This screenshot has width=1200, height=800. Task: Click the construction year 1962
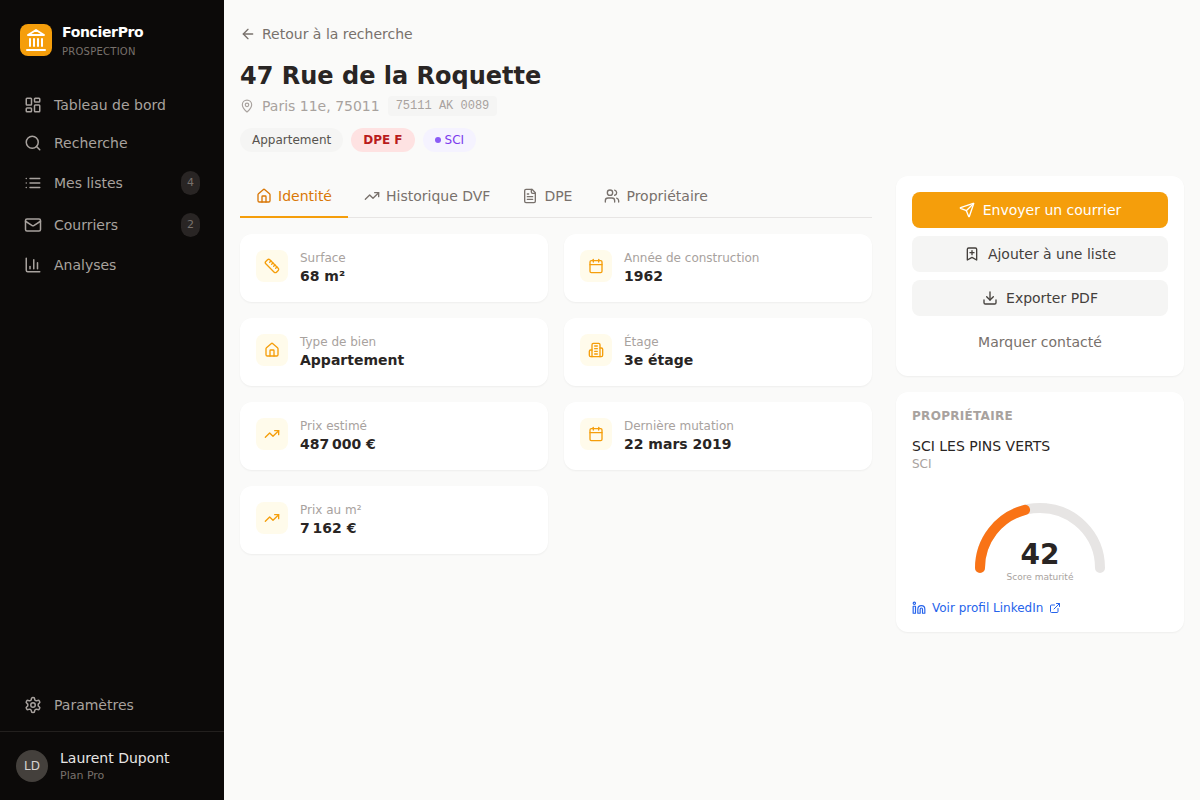click(x=643, y=276)
